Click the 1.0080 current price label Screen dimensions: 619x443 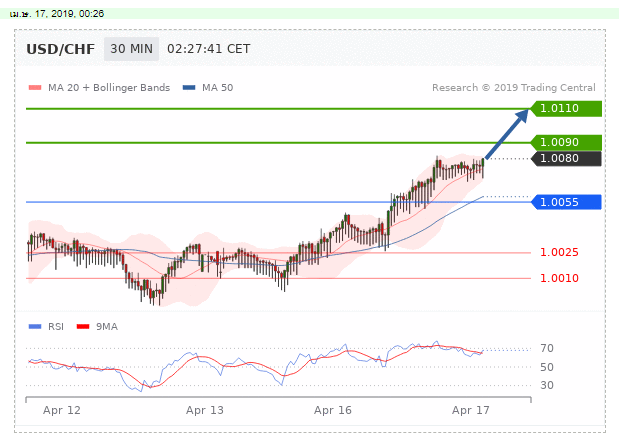click(566, 158)
